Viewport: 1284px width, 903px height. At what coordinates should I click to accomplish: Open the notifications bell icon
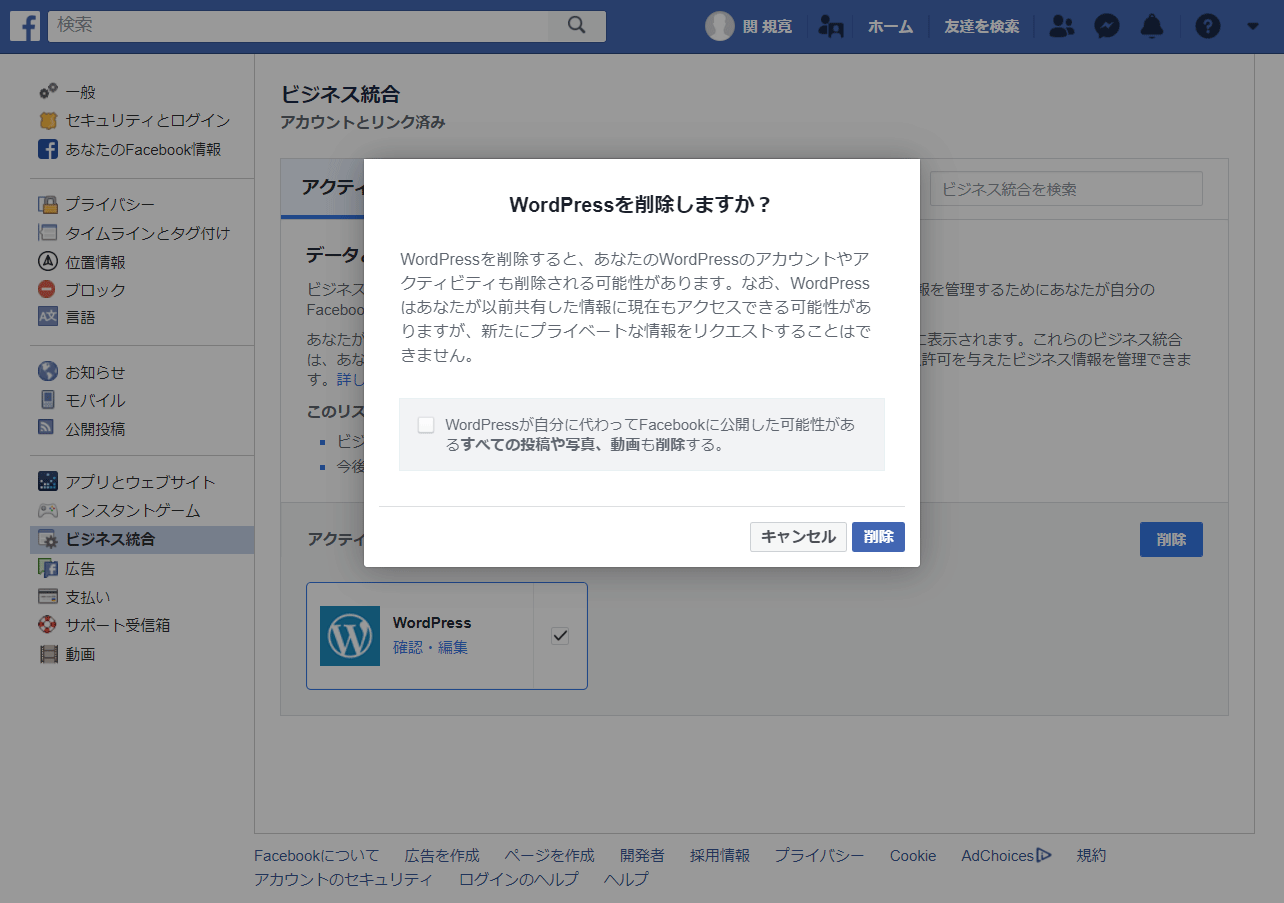pos(1153,26)
